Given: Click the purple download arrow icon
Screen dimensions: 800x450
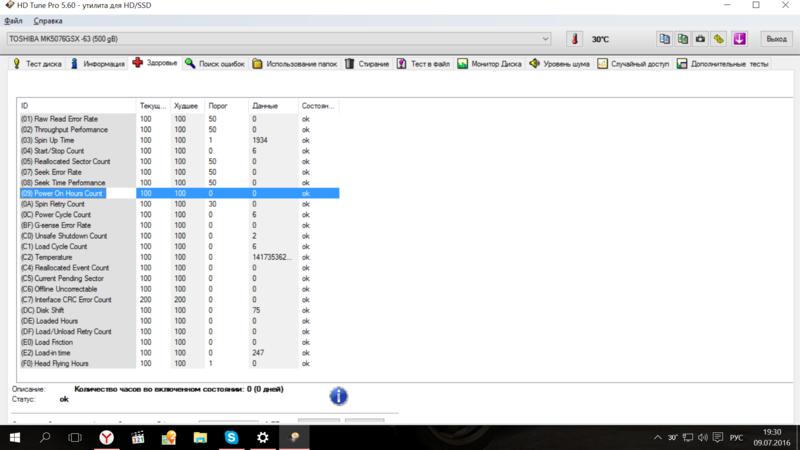Looking at the screenshot, I should pos(739,39).
